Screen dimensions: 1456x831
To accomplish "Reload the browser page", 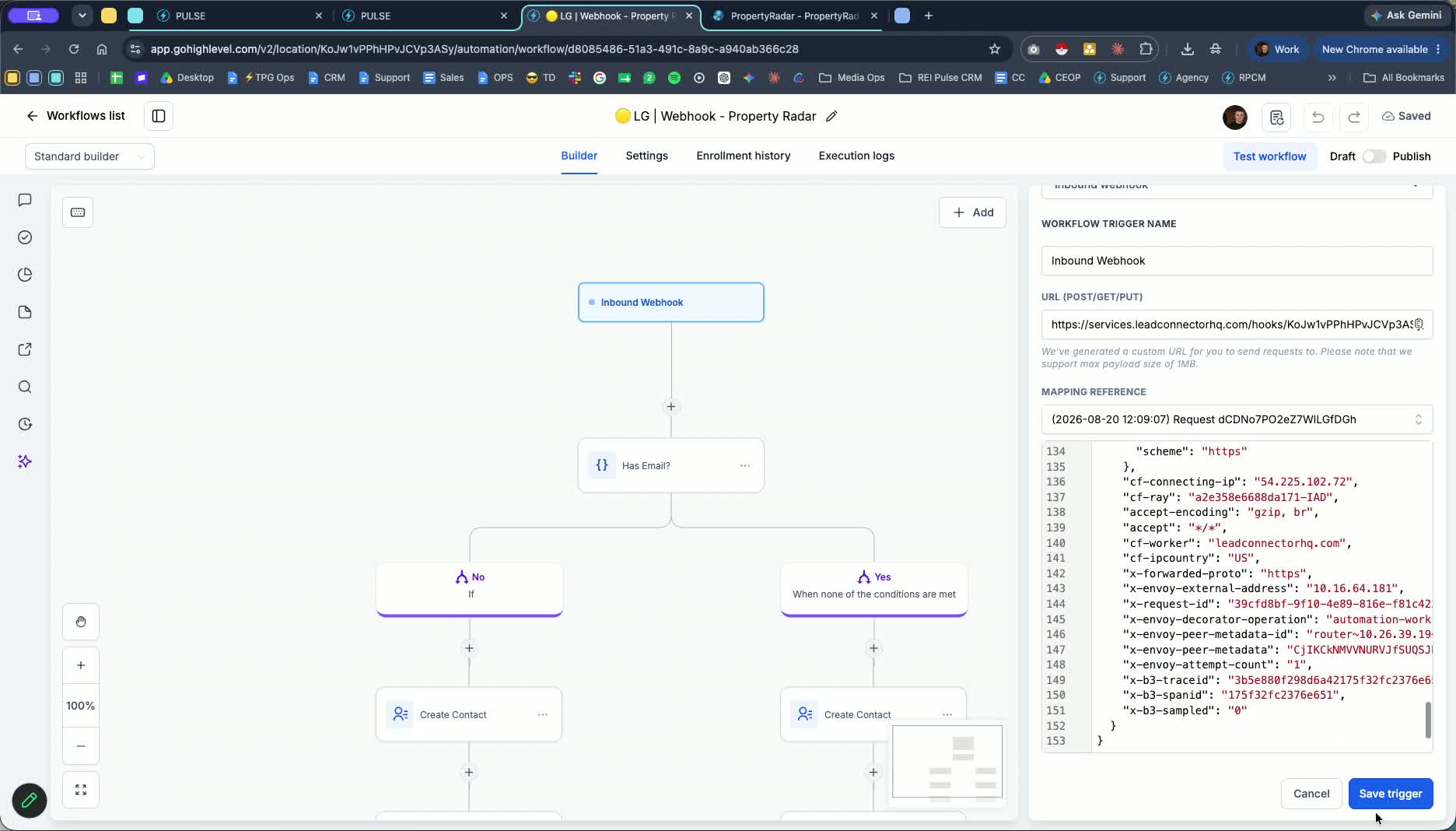I will tap(74, 49).
